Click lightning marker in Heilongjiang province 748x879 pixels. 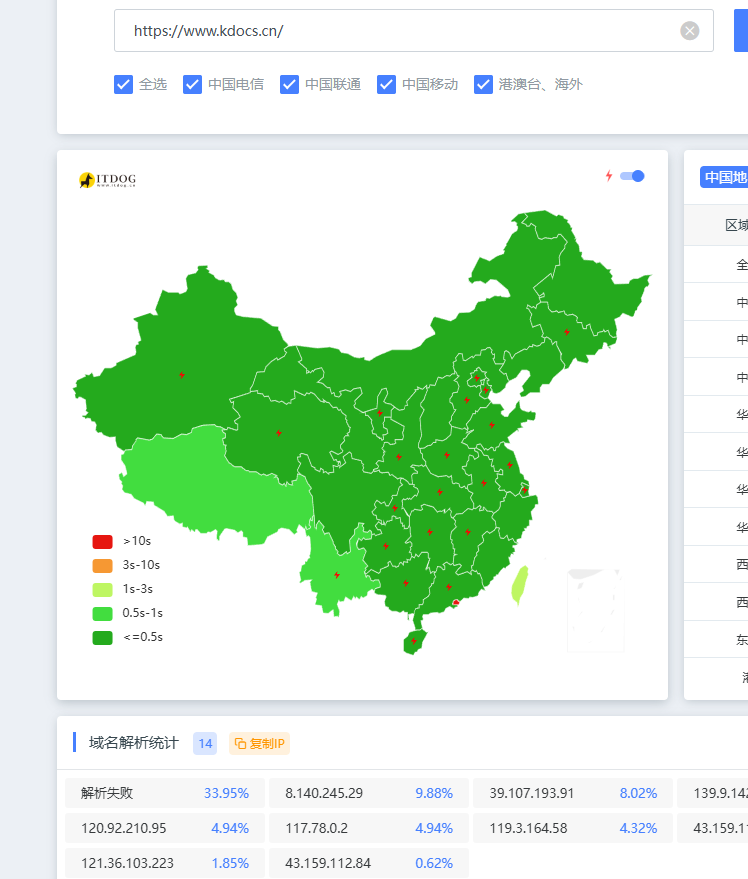click(x=566, y=332)
